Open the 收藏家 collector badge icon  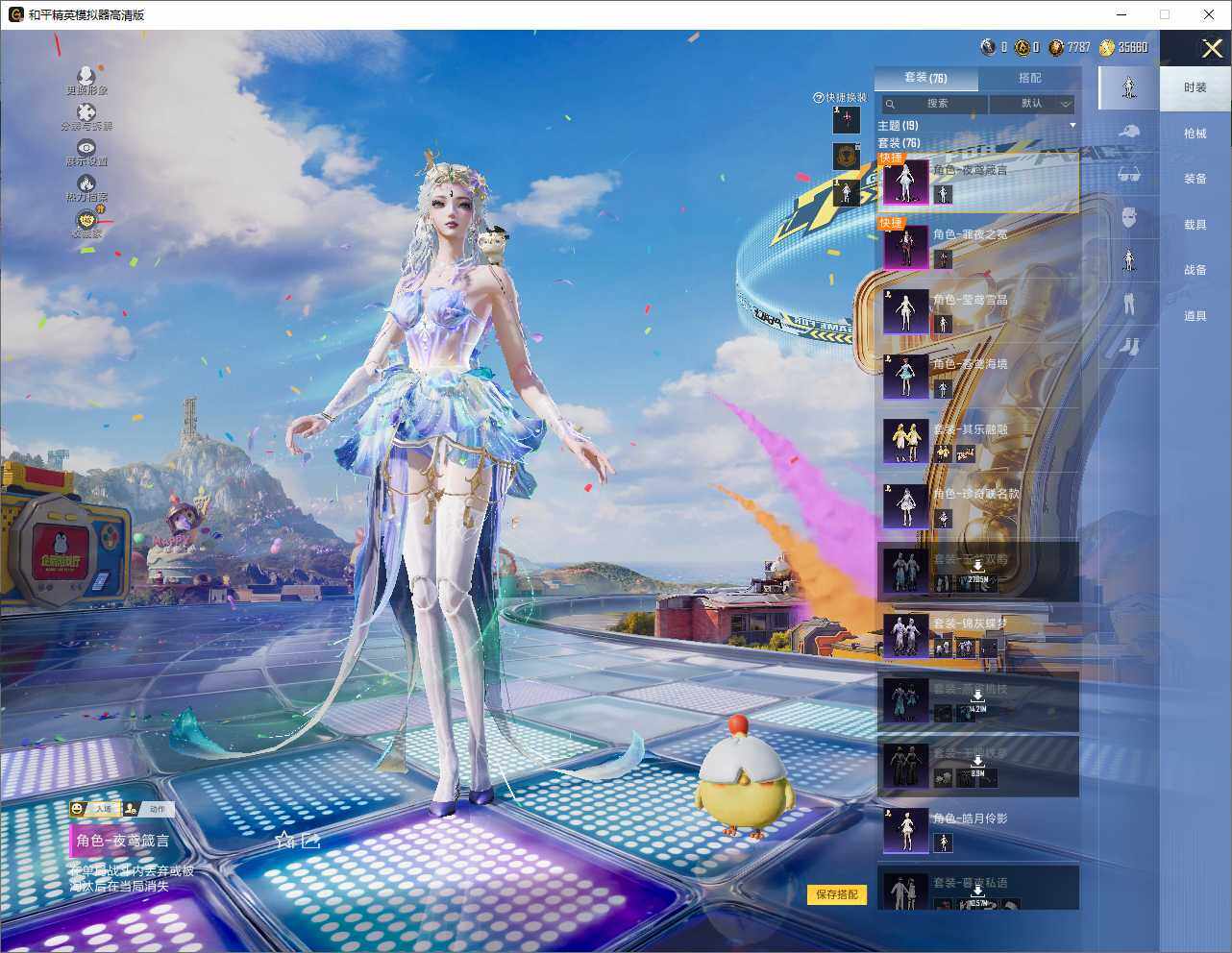tap(86, 220)
